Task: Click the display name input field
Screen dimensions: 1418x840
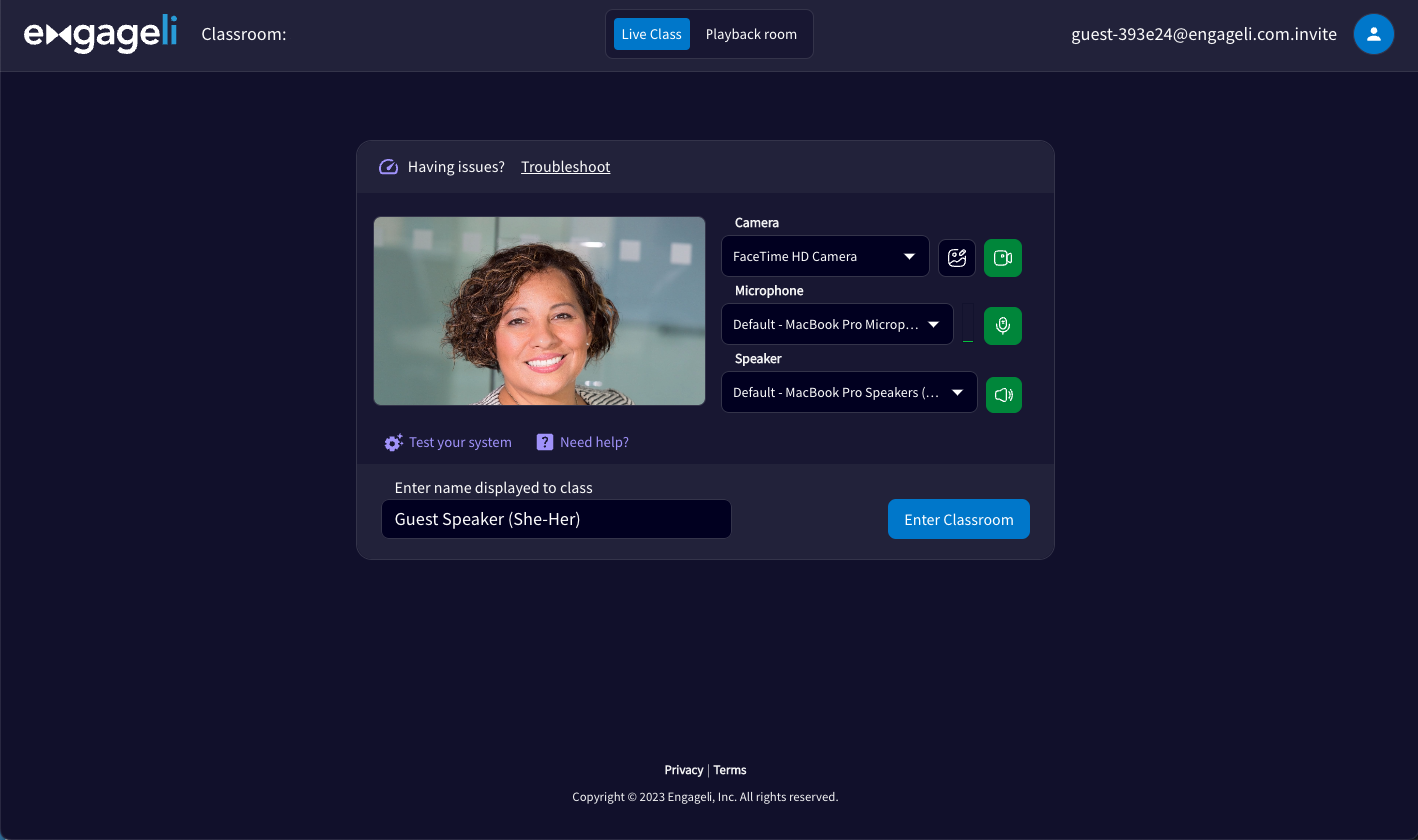Action: 557,519
